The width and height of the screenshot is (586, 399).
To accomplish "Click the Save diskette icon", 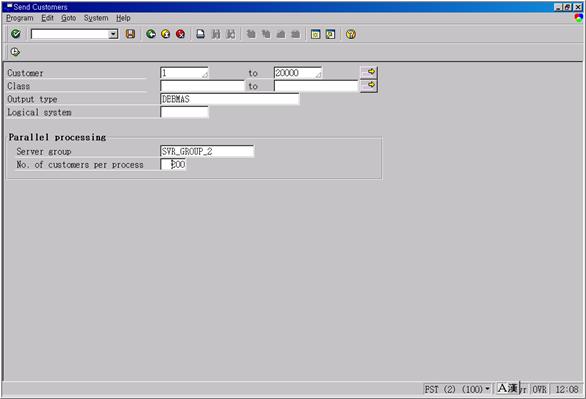I will pyautogui.click(x=130, y=34).
